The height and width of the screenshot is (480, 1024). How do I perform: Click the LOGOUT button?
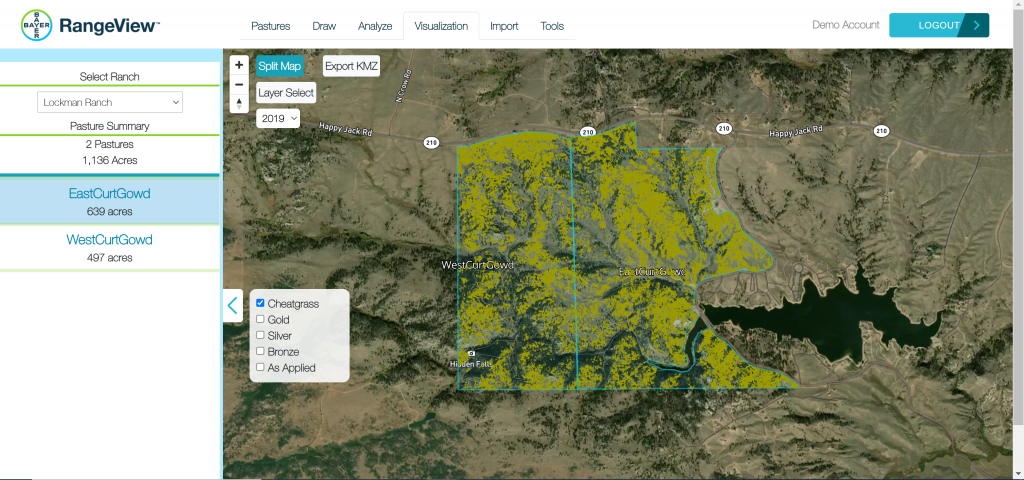pos(939,25)
